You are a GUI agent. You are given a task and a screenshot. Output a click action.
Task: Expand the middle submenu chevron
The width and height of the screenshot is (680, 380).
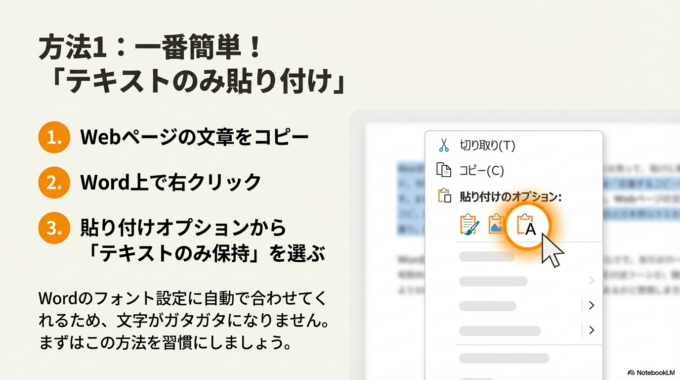pos(592,305)
